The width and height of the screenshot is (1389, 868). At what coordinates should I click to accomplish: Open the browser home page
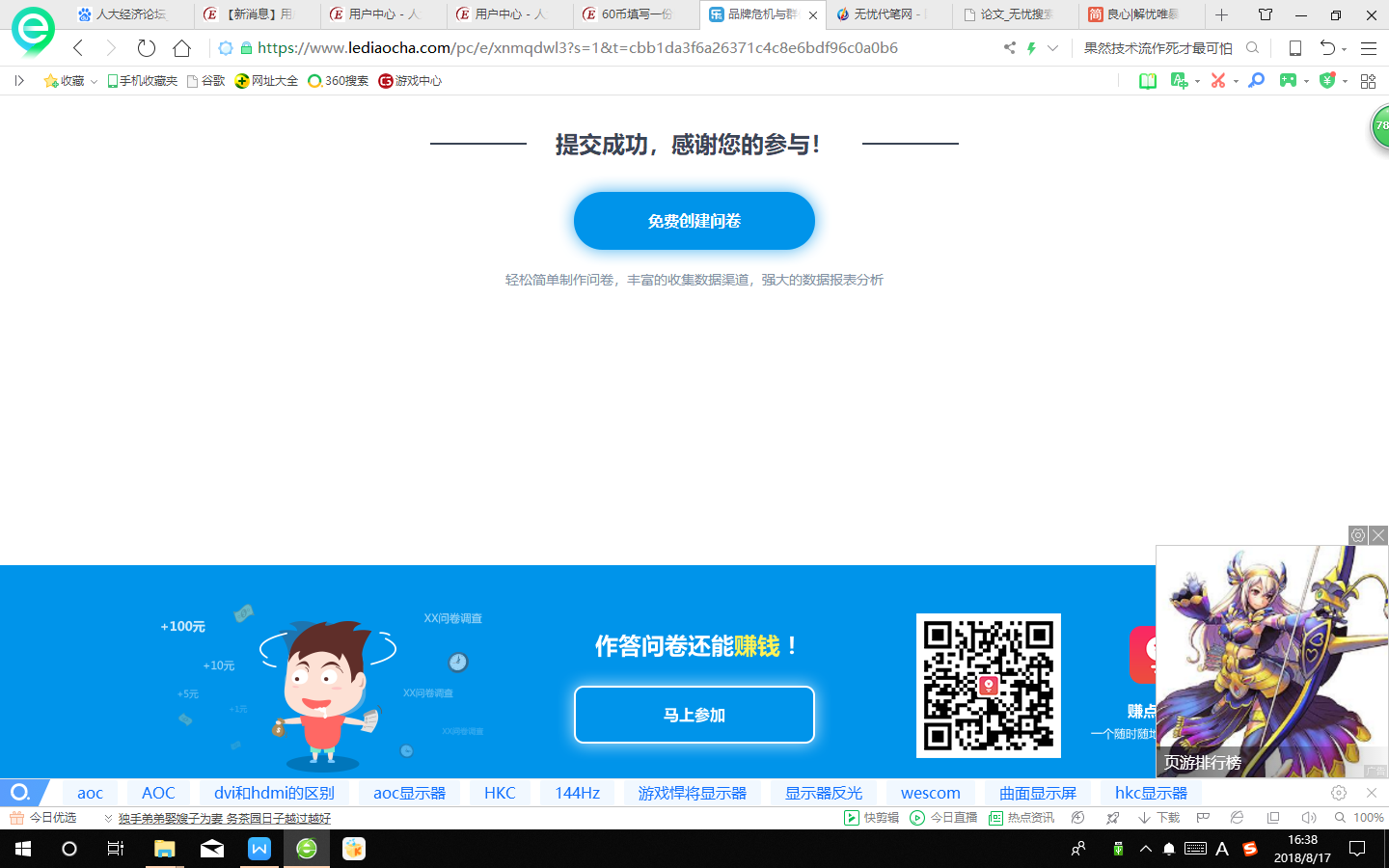(x=181, y=48)
